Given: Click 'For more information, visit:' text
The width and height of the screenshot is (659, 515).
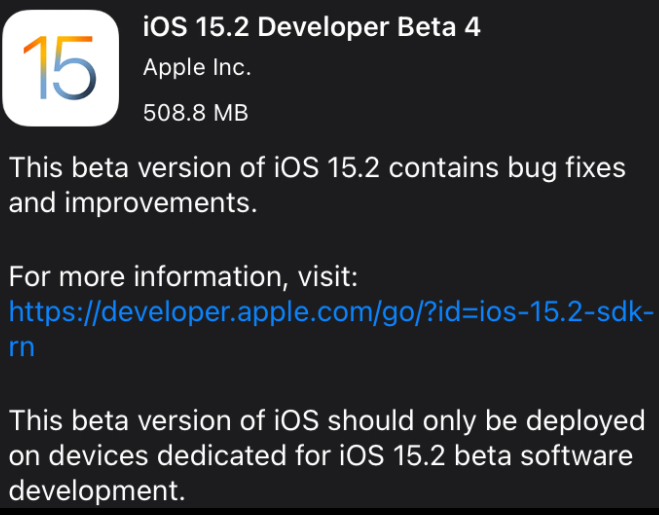Looking at the screenshot, I should 183,276.
